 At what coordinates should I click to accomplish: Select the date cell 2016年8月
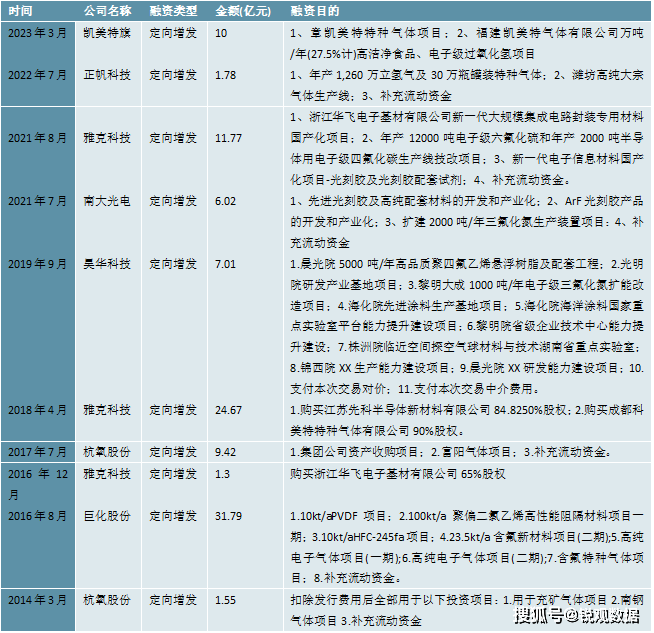(37, 516)
